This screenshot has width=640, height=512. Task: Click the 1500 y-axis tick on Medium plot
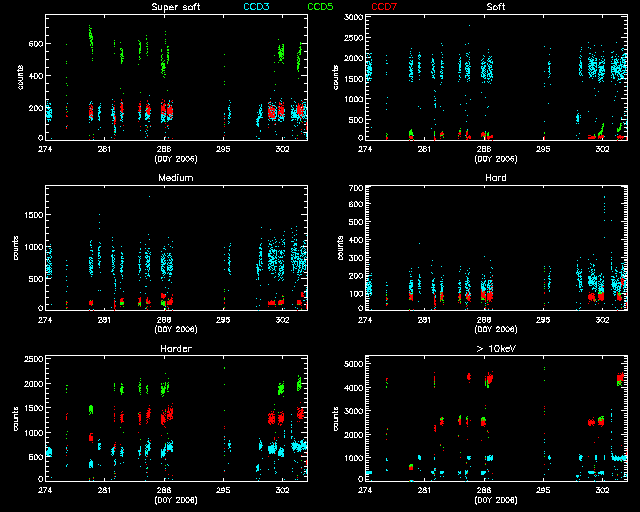point(31,214)
